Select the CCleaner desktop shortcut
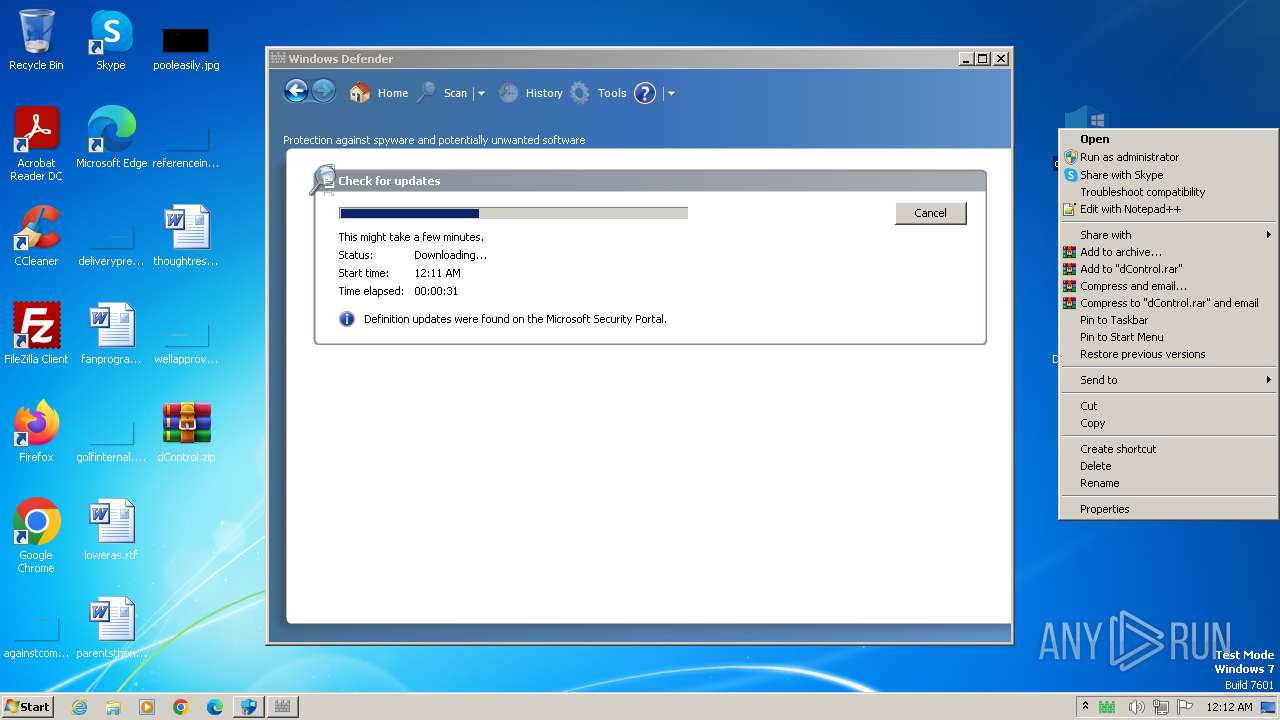1280x720 pixels. (x=36, y=236)
